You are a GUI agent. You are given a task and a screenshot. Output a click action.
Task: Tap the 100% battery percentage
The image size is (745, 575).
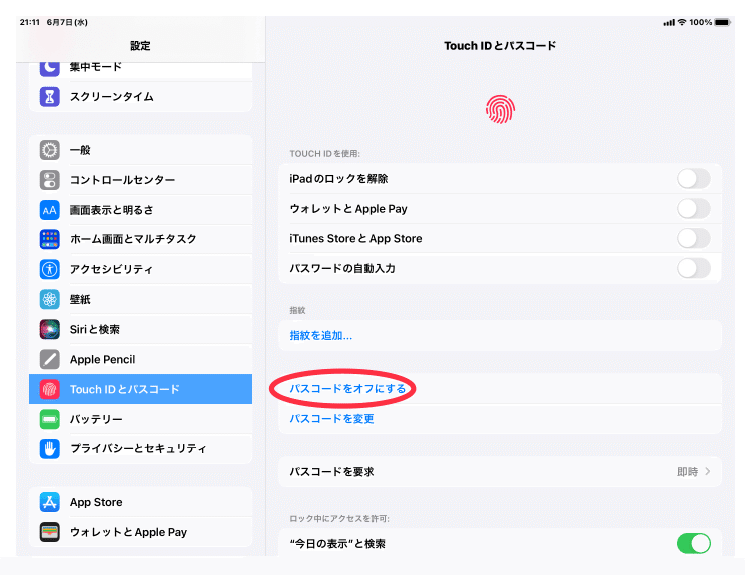pos(701,22)
